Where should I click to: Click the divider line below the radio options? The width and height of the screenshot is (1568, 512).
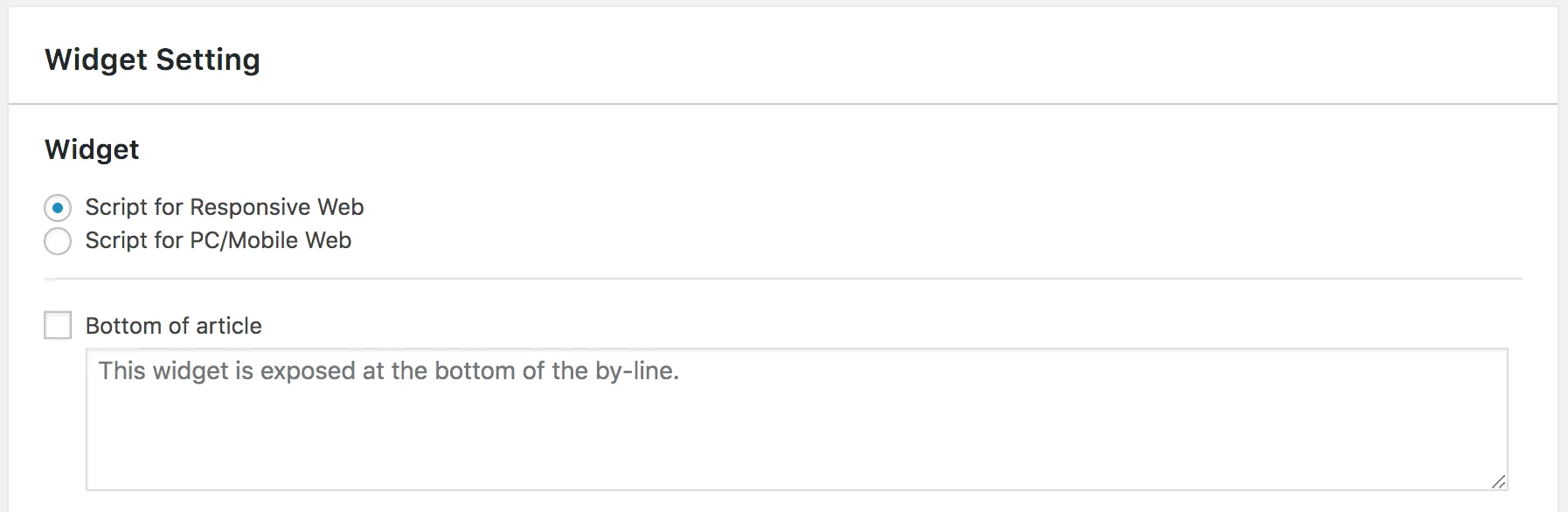[782, 280]
